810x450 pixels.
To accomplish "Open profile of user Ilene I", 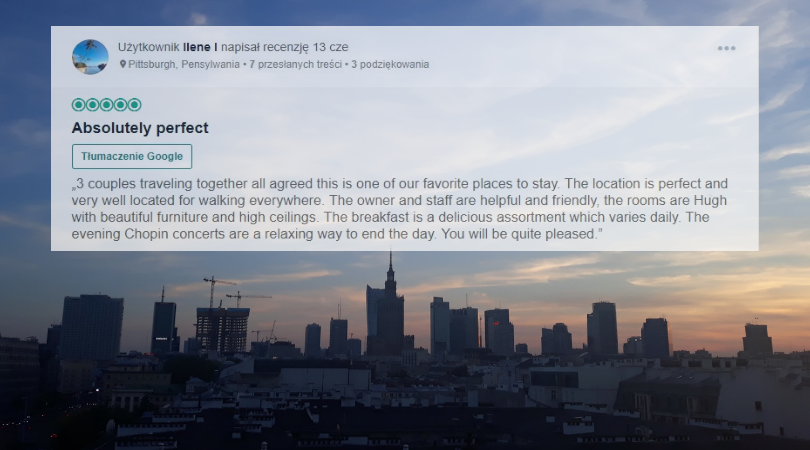I will (200, 47).
